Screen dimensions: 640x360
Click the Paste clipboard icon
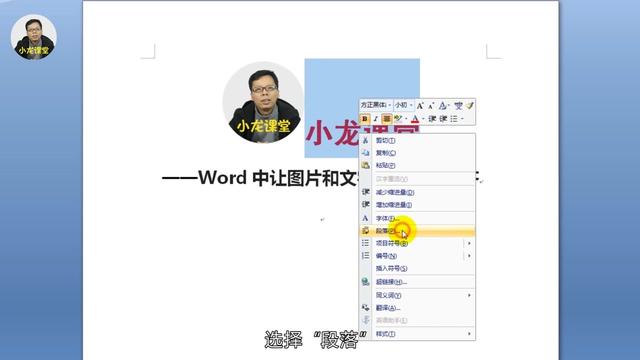pyautogui.click(x=365, y=165)
